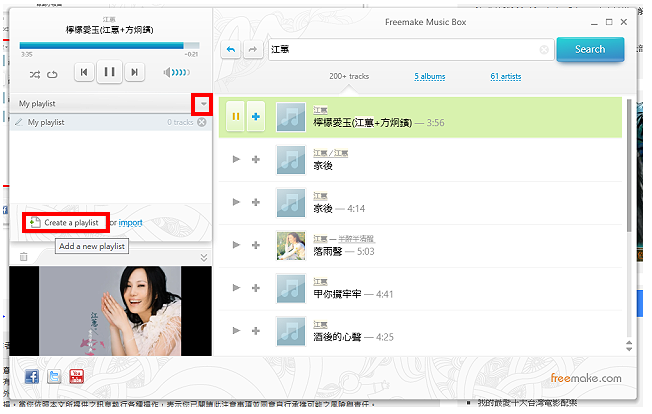The height and width of the screenshot is (414, 652).
Task: Click the 酒後的心聲 song title
Action: coord(337,337)
